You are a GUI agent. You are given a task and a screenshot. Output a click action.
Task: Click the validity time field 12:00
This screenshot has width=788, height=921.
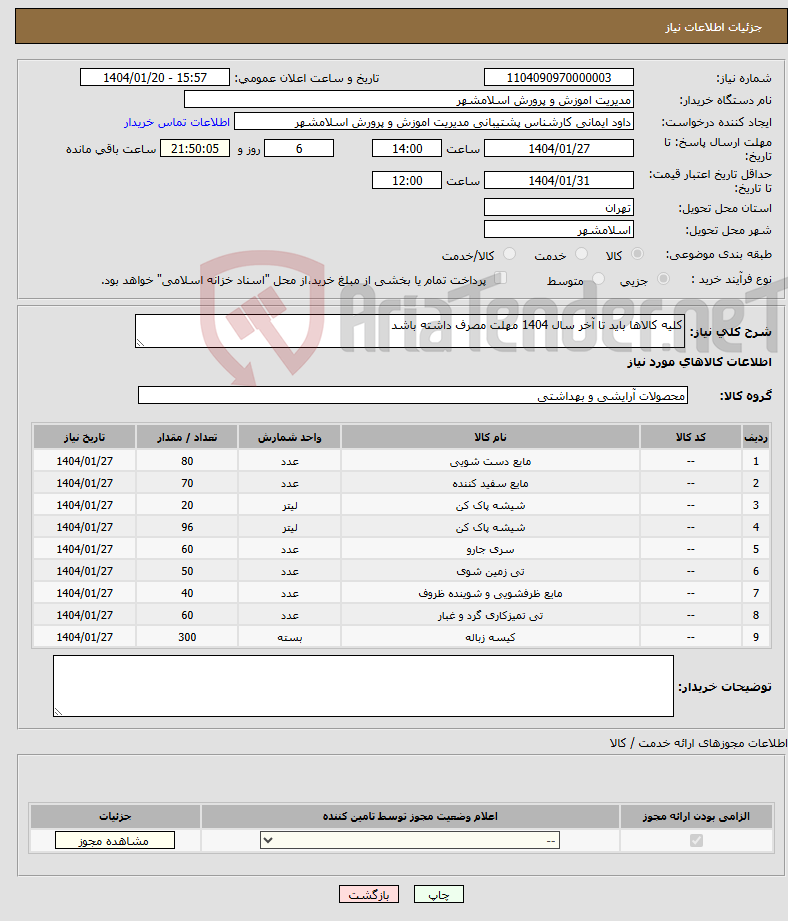[x=407, y=180]
